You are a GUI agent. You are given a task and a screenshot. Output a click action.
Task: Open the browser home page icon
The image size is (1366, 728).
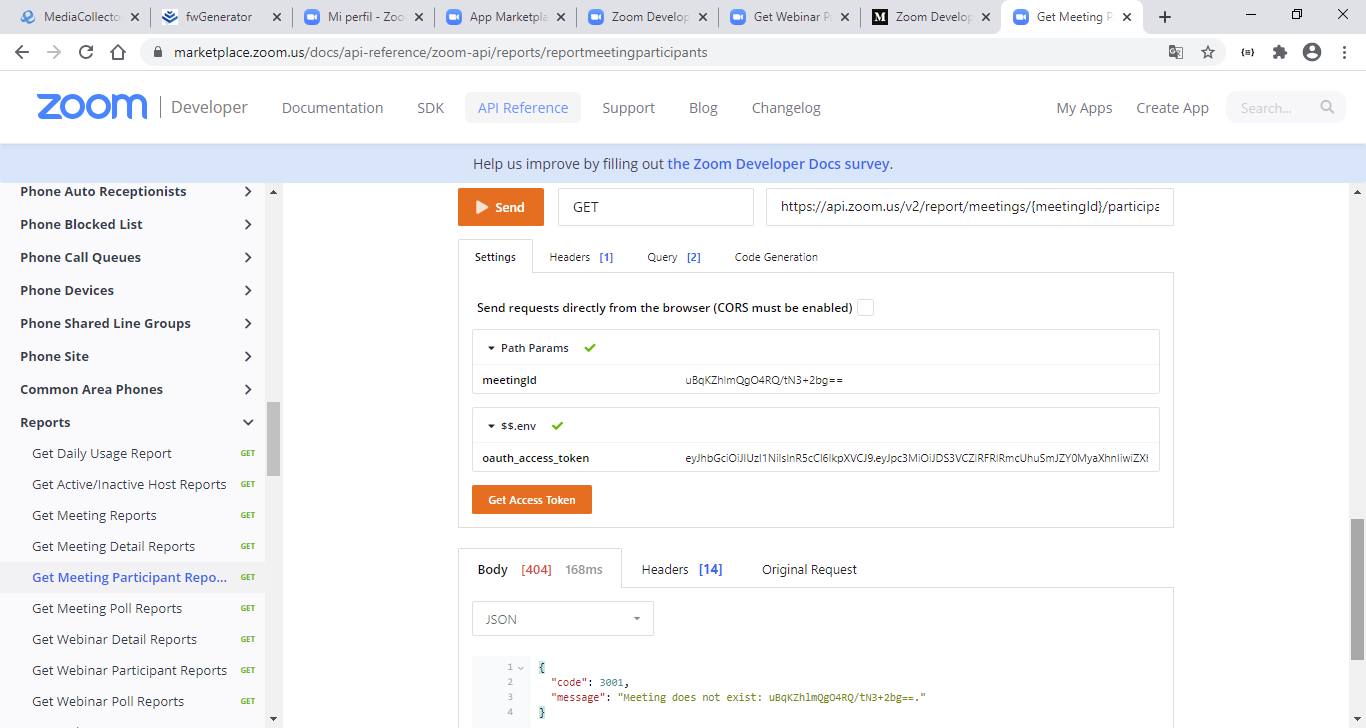tap(118, 52)
